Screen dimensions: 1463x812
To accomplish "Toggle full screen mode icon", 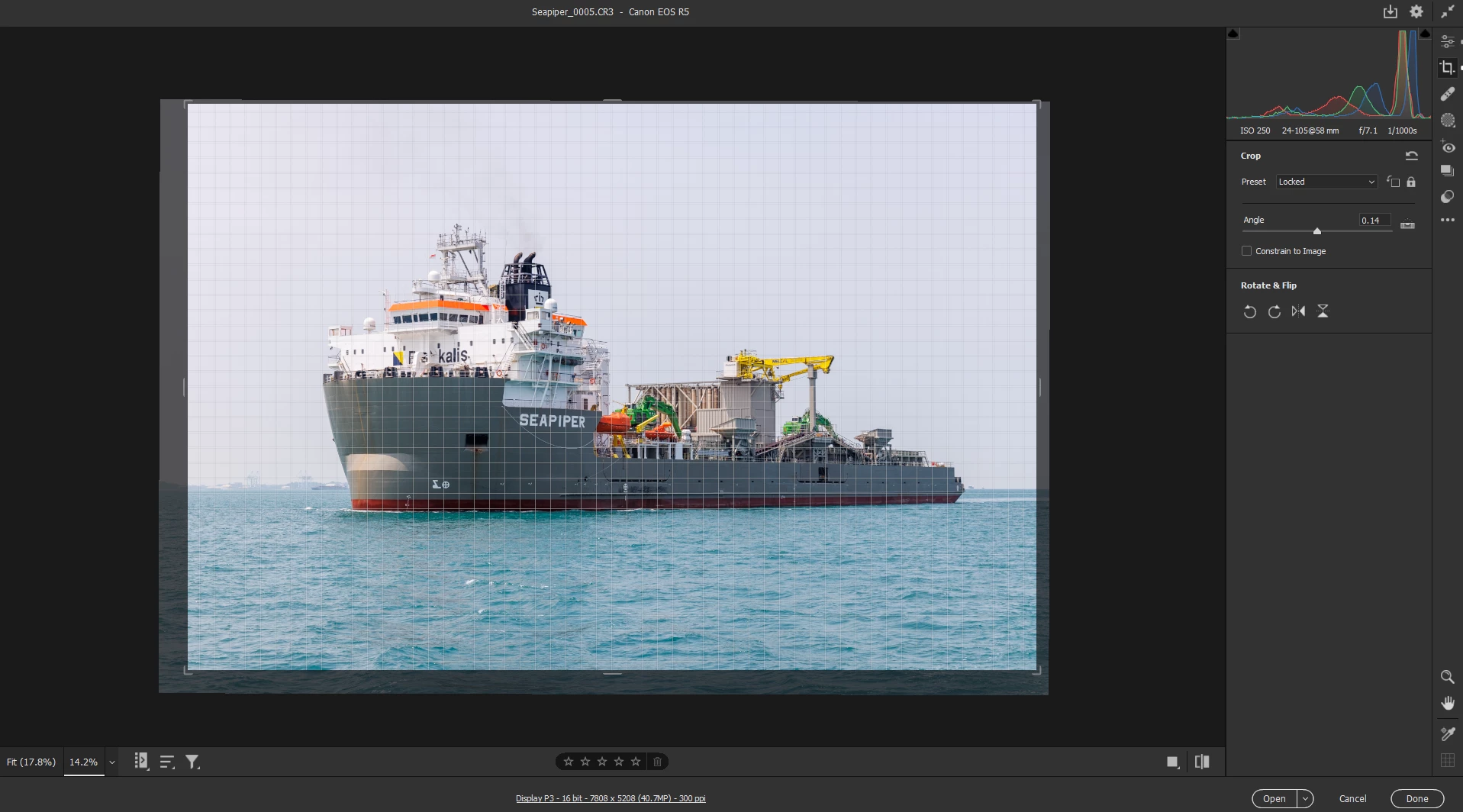I will [x=1448, y=11].
